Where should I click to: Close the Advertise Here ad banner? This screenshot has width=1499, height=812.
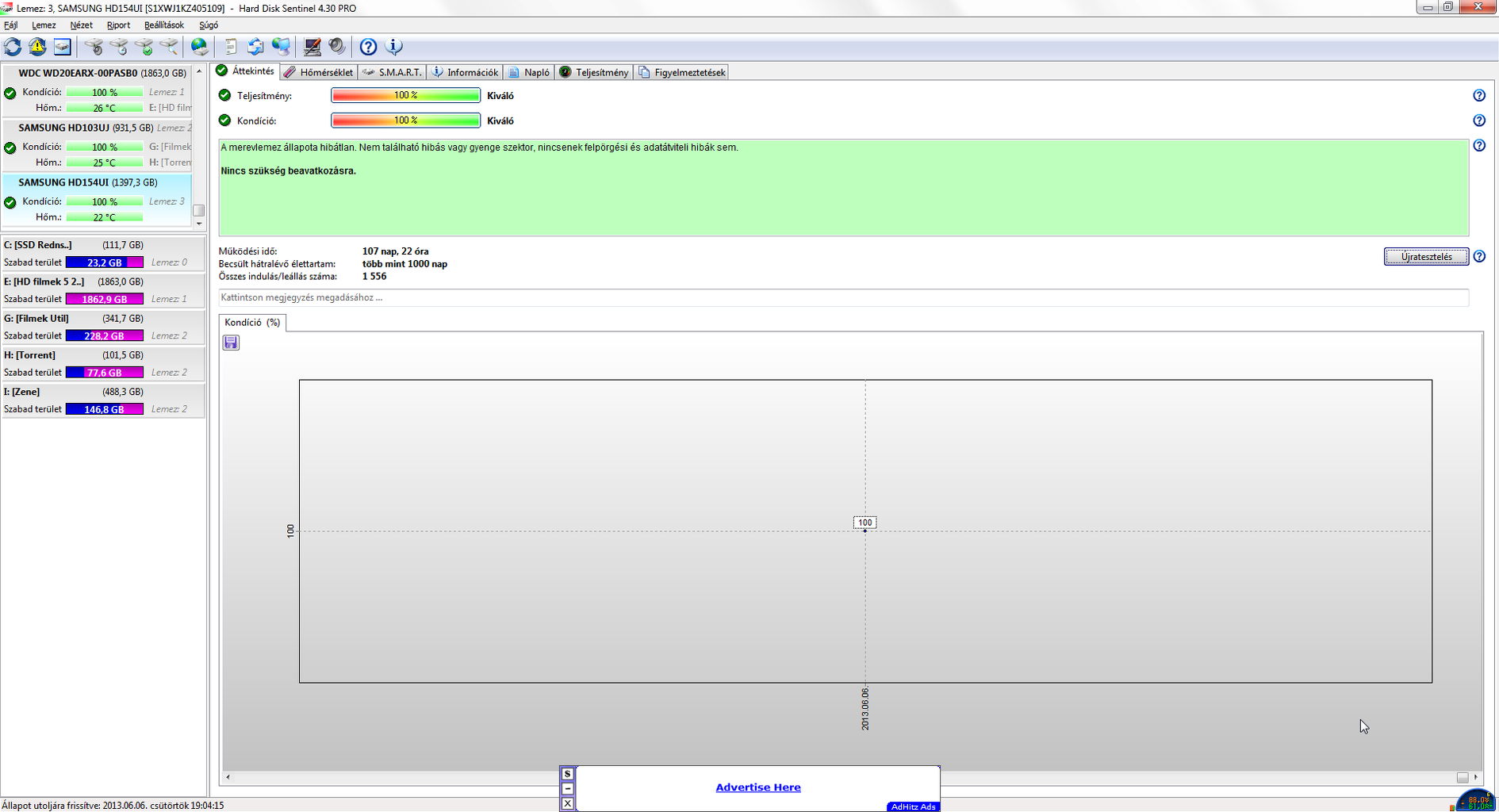(567, 804)
